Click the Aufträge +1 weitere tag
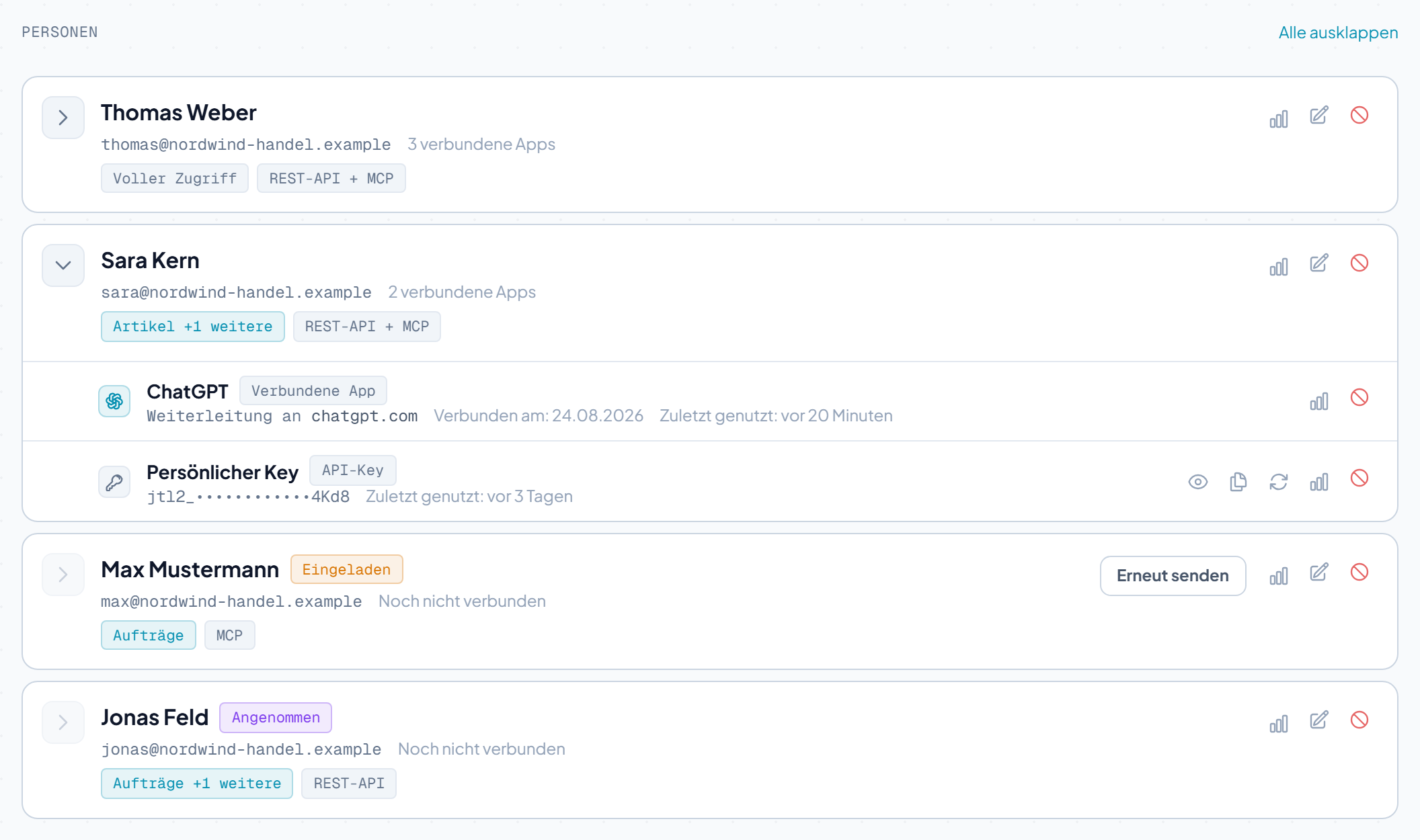 (197, 784)
